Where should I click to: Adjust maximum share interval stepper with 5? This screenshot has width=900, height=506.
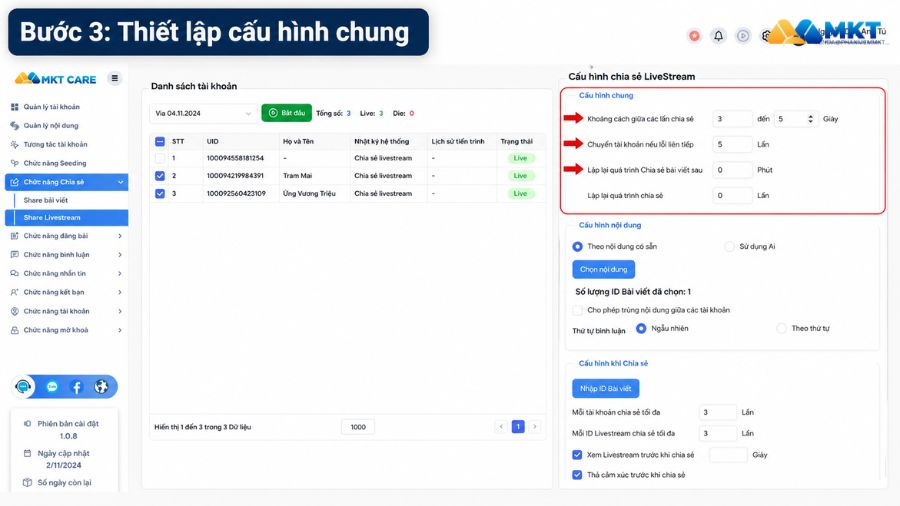(810, 119)
